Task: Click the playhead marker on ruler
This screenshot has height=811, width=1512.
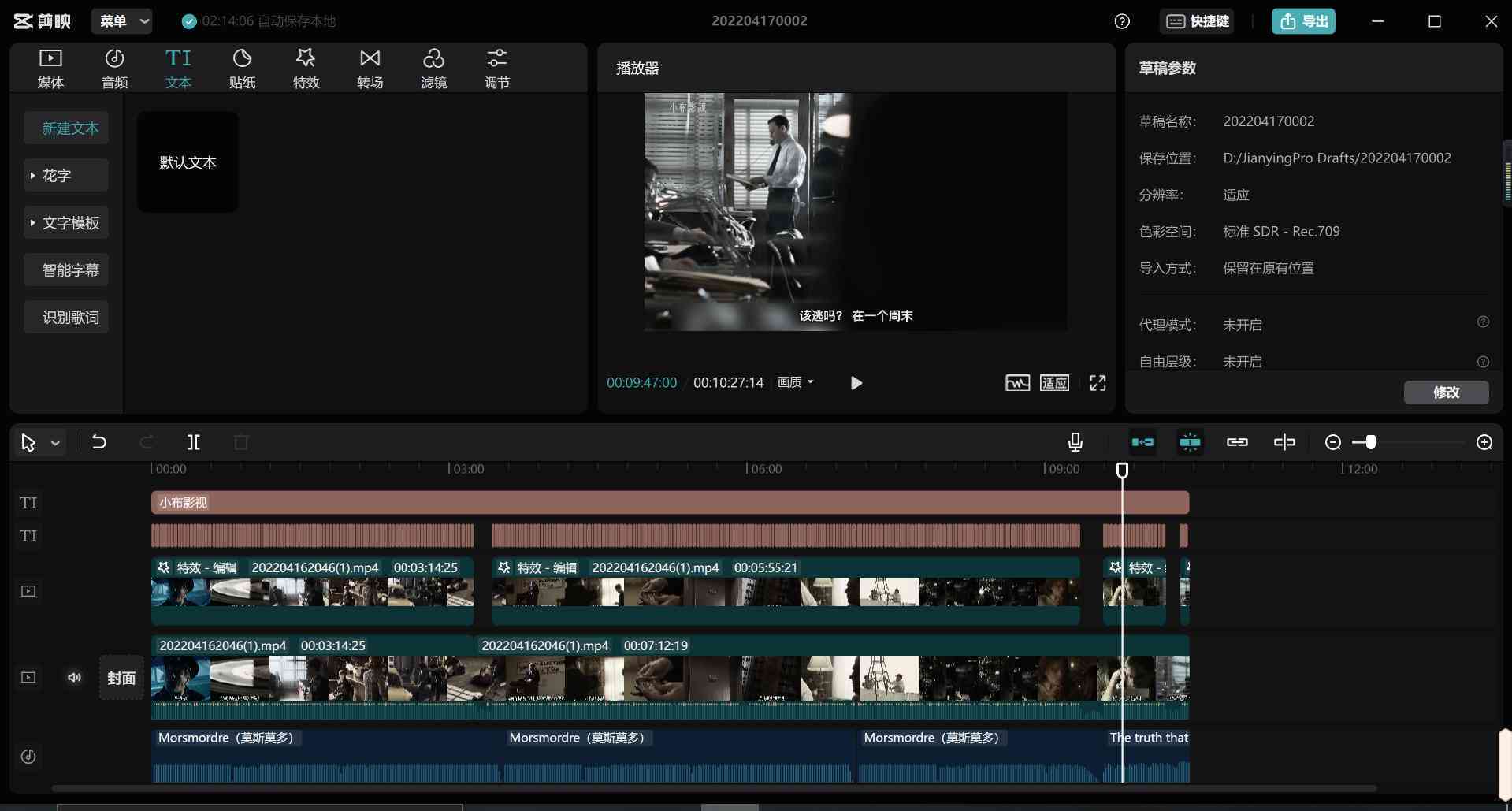Action: tap(1122, 471)
